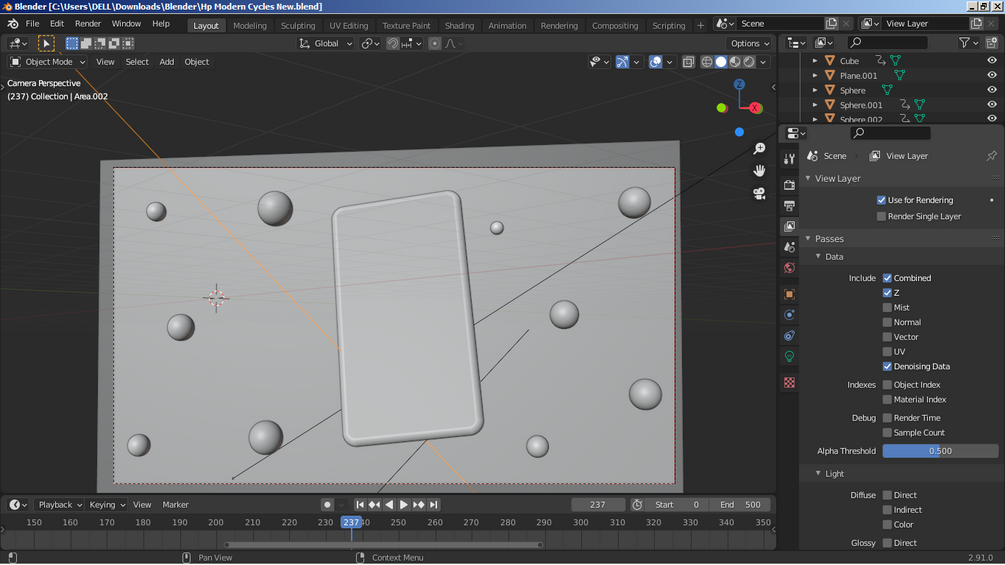Toggle proportional editing icon
Image resolution: width=1005 pixels, height=565 pixels.
pos(435,44)
